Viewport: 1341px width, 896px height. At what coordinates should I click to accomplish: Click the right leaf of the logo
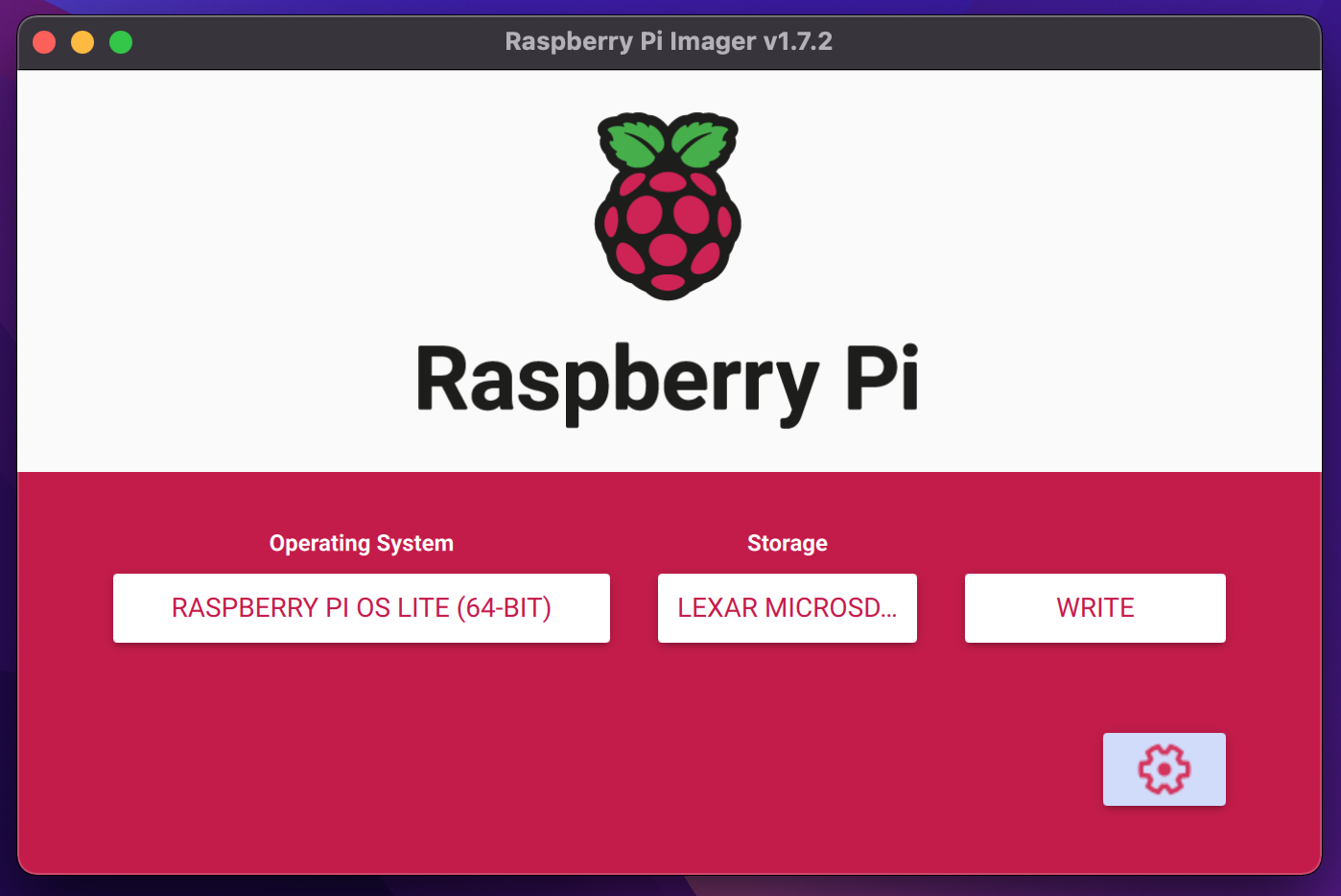click(x=703, y=143)
